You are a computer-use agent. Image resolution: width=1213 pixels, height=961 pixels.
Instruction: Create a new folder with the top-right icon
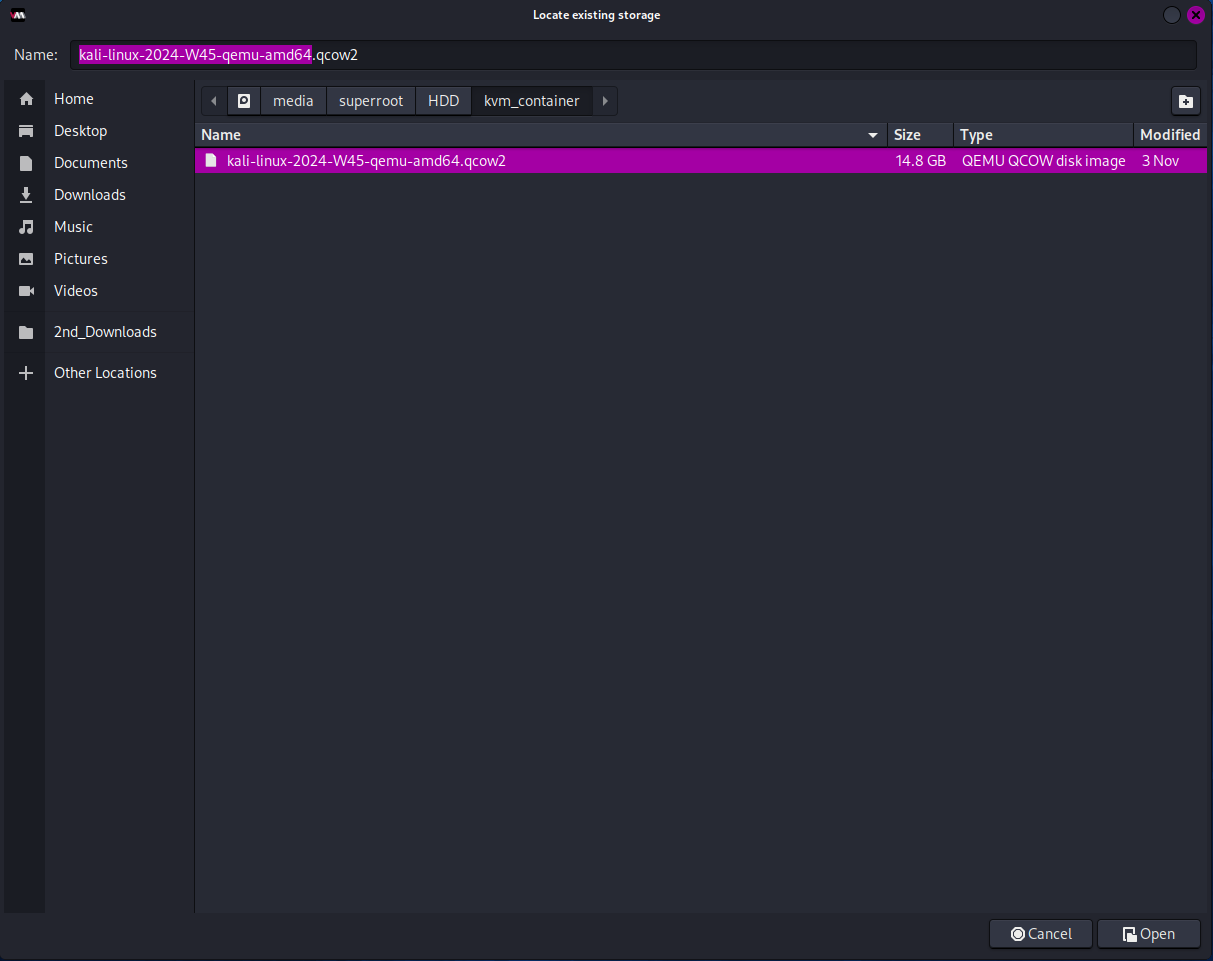coord(1185,101)
